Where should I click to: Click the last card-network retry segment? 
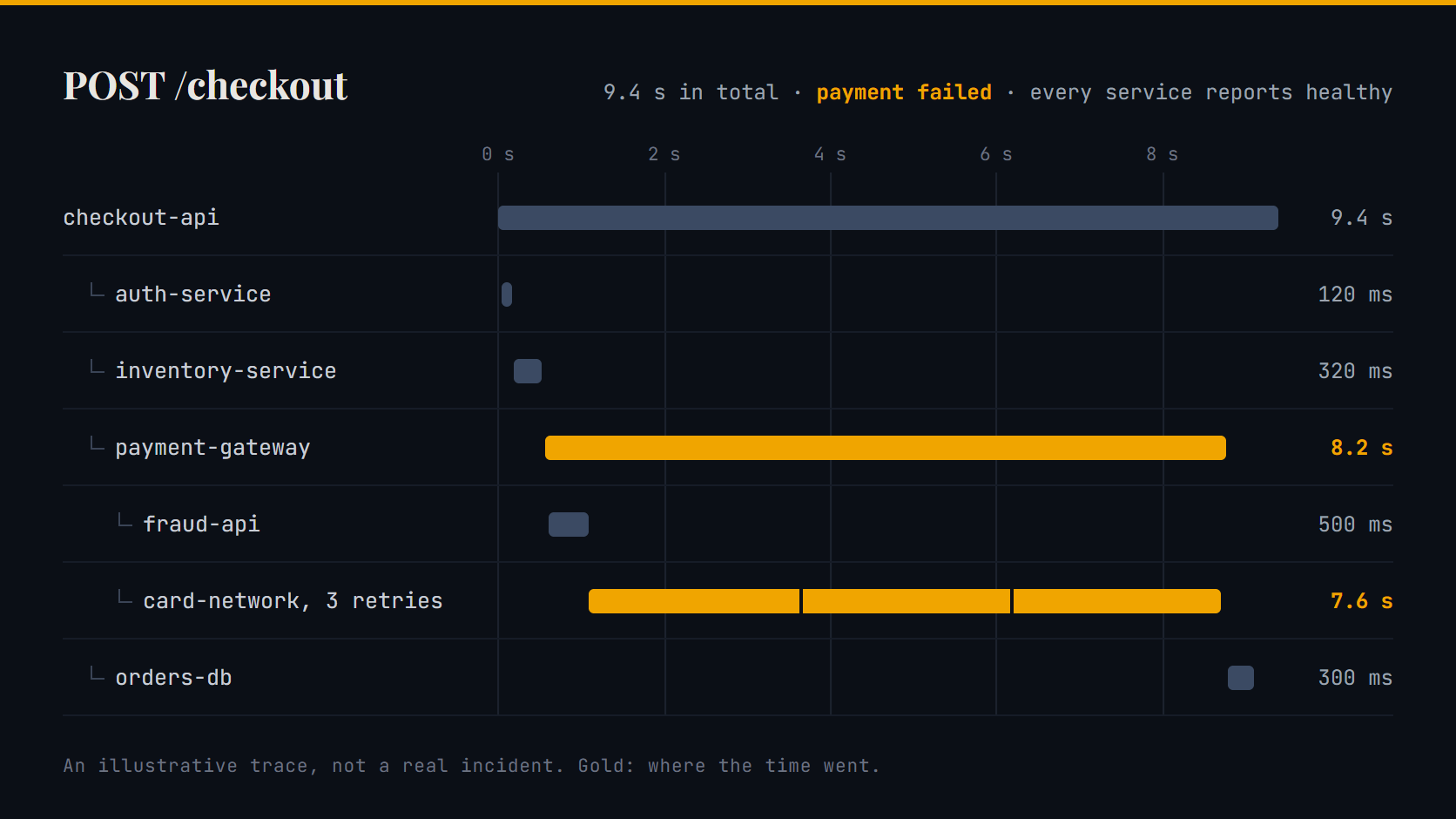tap(1117, 601)
